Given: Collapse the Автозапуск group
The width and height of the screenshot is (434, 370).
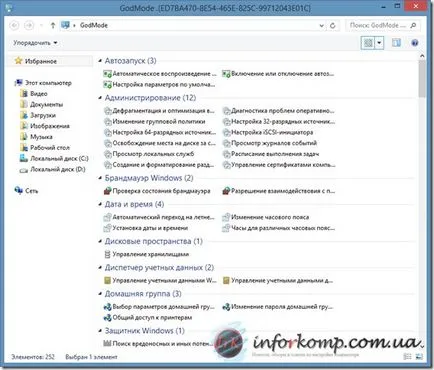Looking at the screenshot, I should point(100,61).
